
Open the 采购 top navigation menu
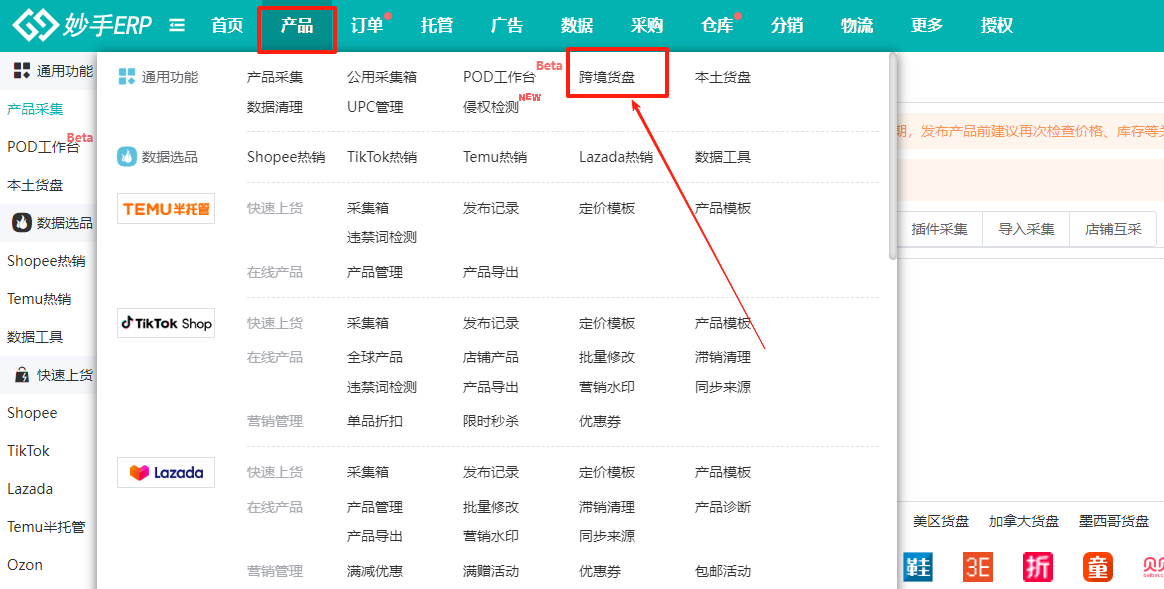point(647,25)
